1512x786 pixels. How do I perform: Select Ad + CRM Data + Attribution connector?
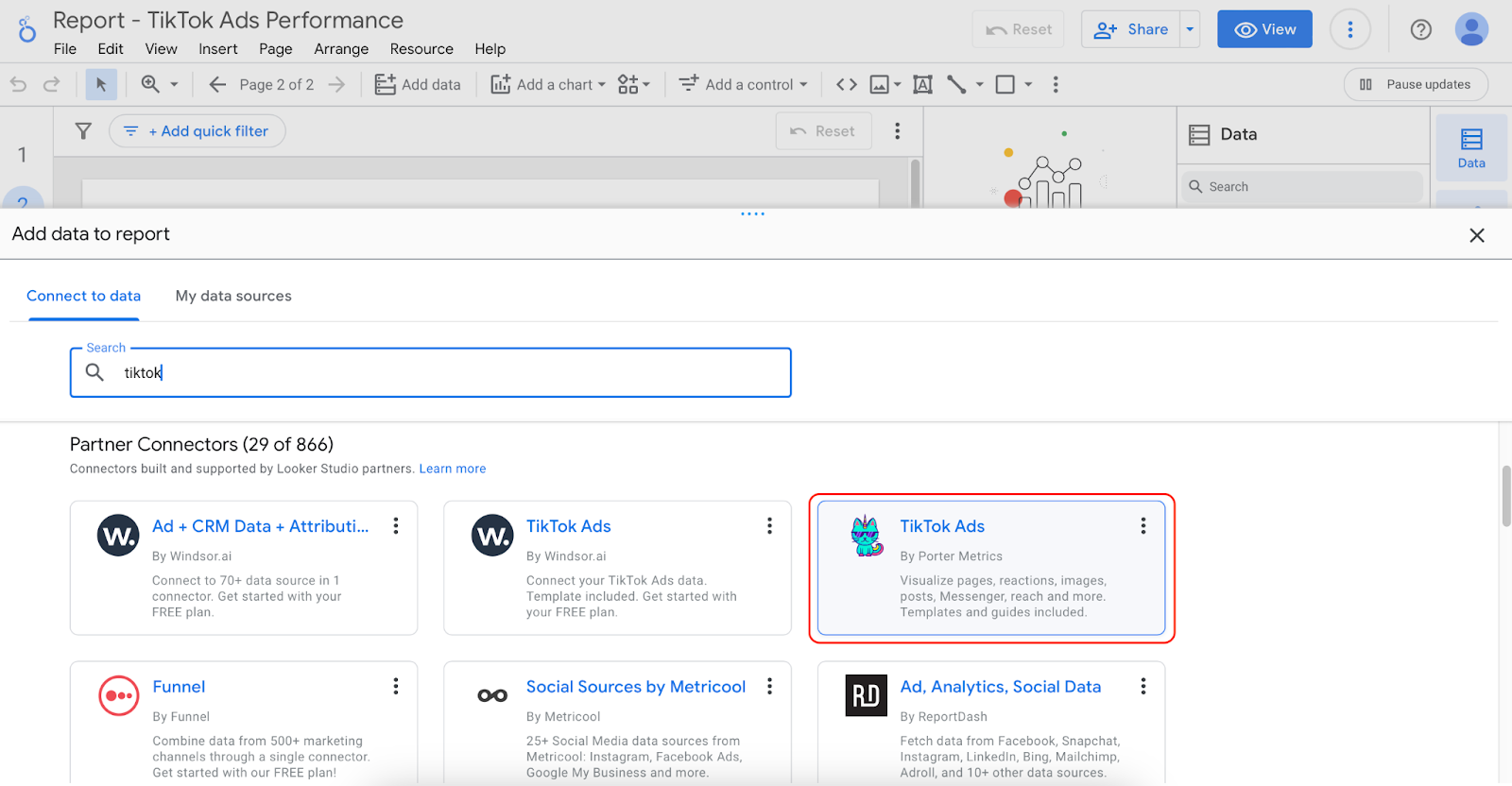coord(244,568)
